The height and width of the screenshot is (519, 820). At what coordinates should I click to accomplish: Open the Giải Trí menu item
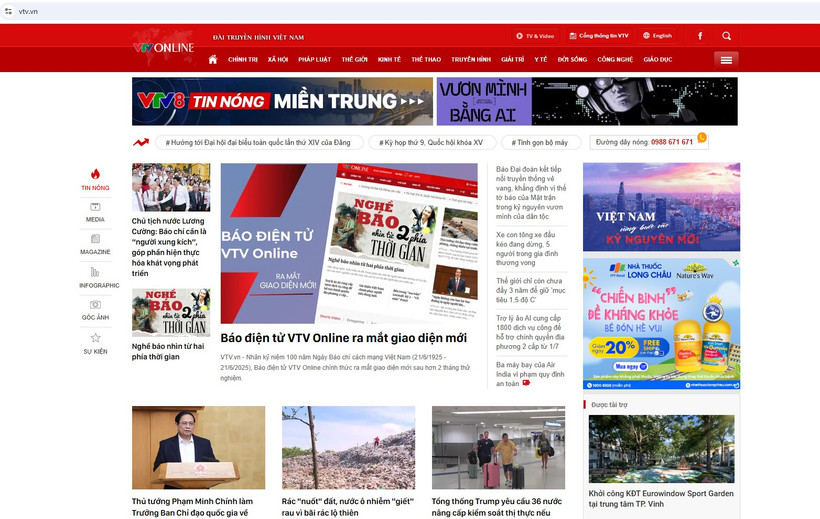coord(512,60)
